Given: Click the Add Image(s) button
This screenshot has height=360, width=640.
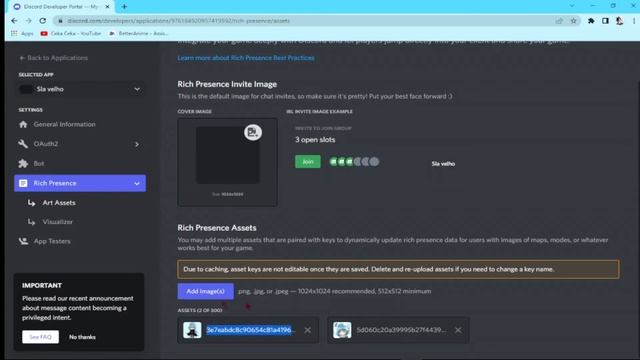Looking at the screenshot, I should click(205, 291).
